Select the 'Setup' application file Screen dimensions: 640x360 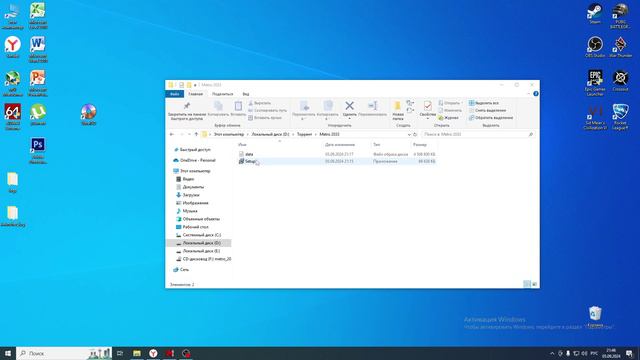250,162
